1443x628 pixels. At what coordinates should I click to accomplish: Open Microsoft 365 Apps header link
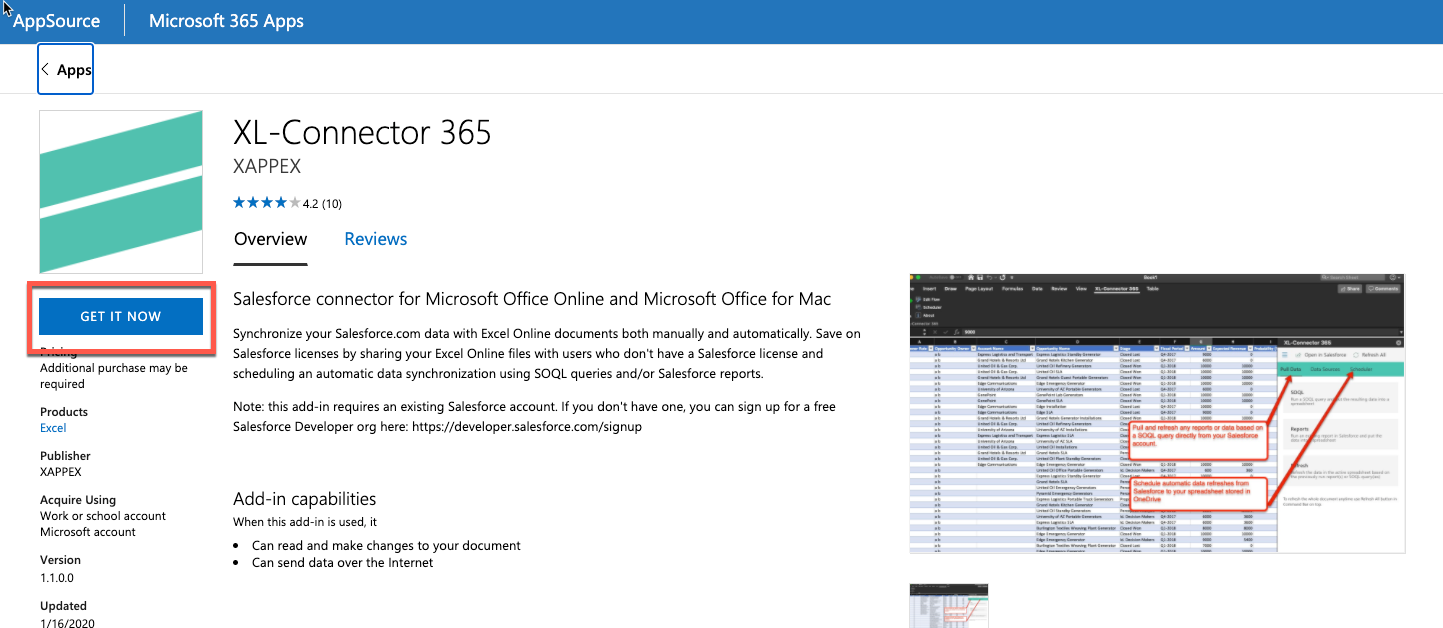226,20
